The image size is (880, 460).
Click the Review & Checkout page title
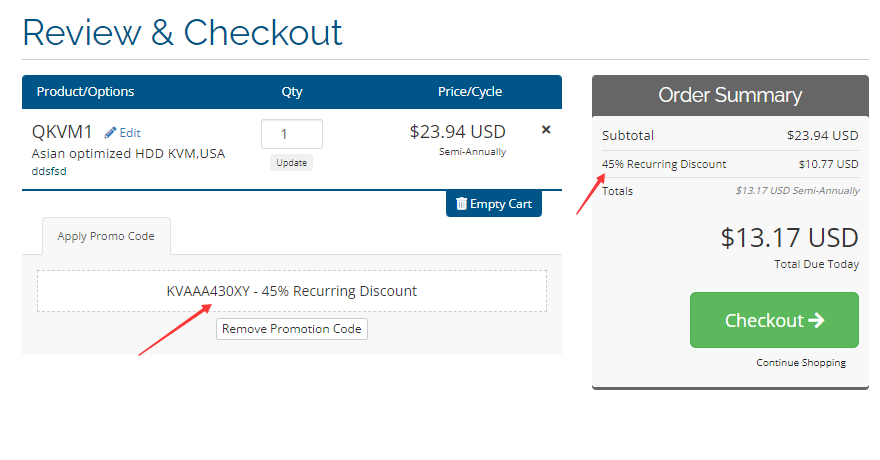click(x=182, y=32)
